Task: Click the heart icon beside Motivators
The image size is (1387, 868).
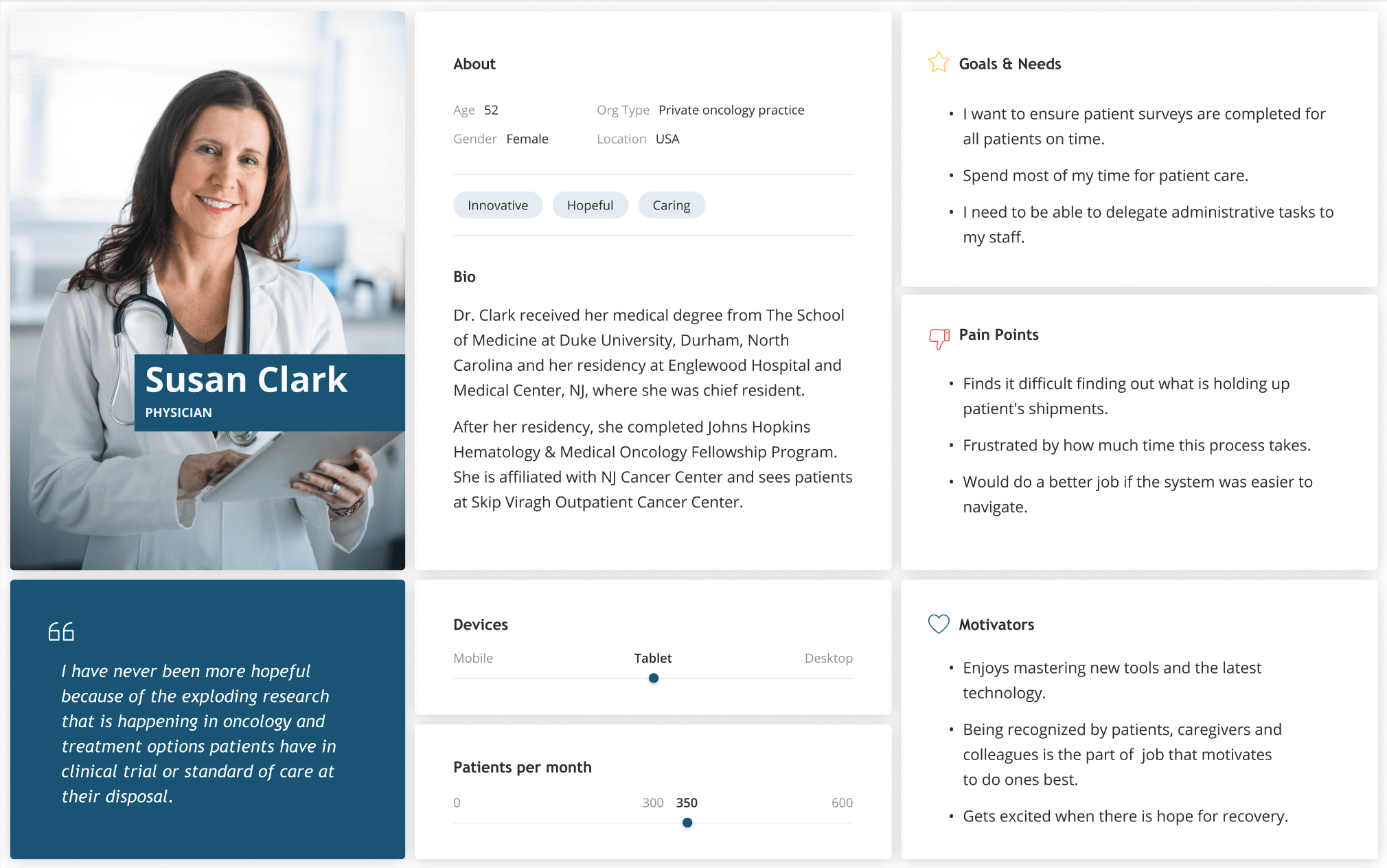Action: (938, 624)
